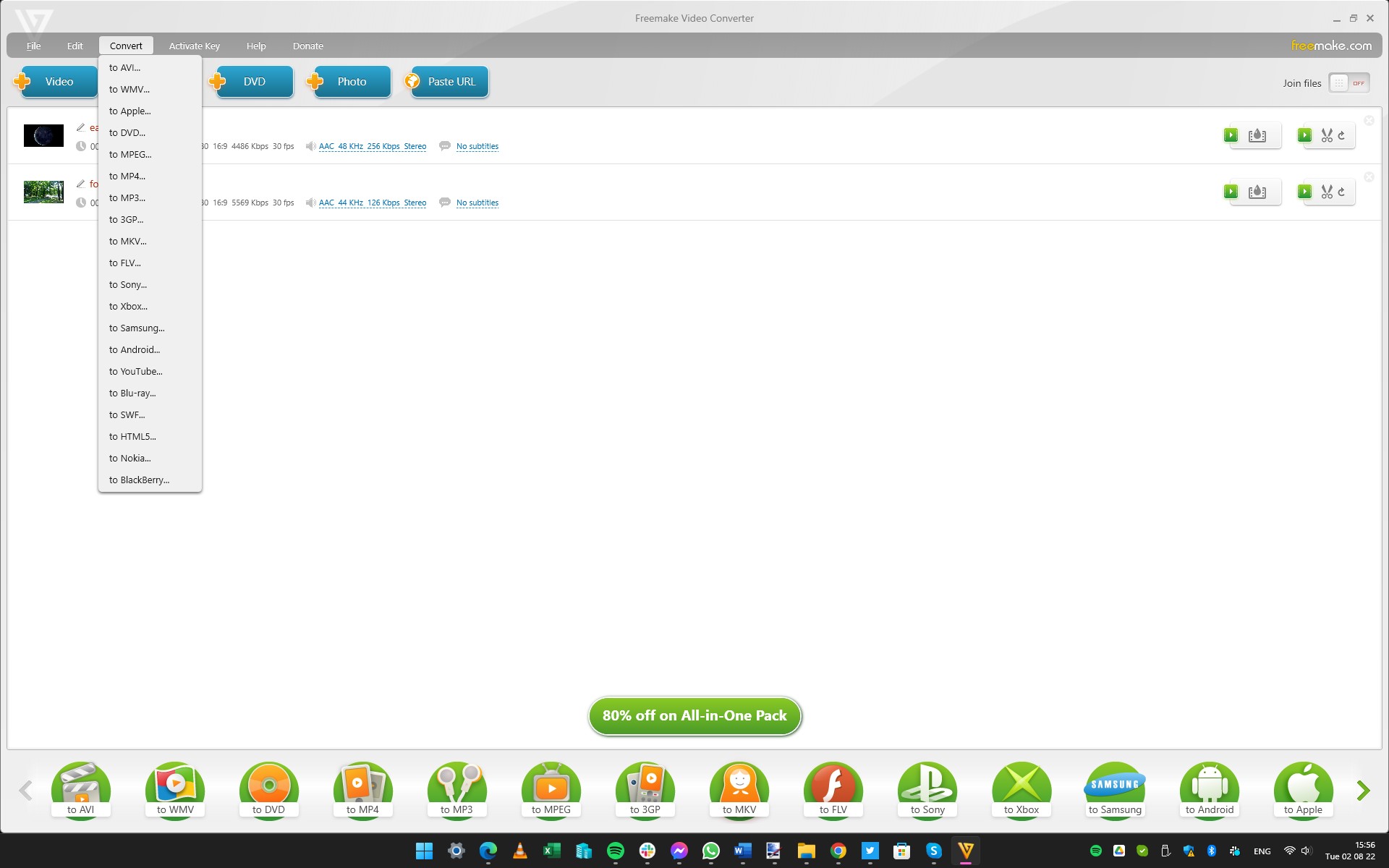Click the to DVD disc icon
Viewport: 1389px width, 868px height.
click(x=268, y=789)
